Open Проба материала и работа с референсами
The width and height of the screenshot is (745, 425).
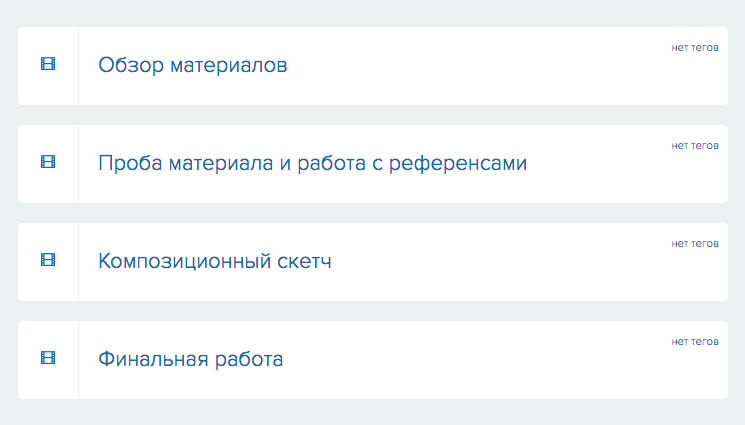pyautogui.click(x=313, y=164)
